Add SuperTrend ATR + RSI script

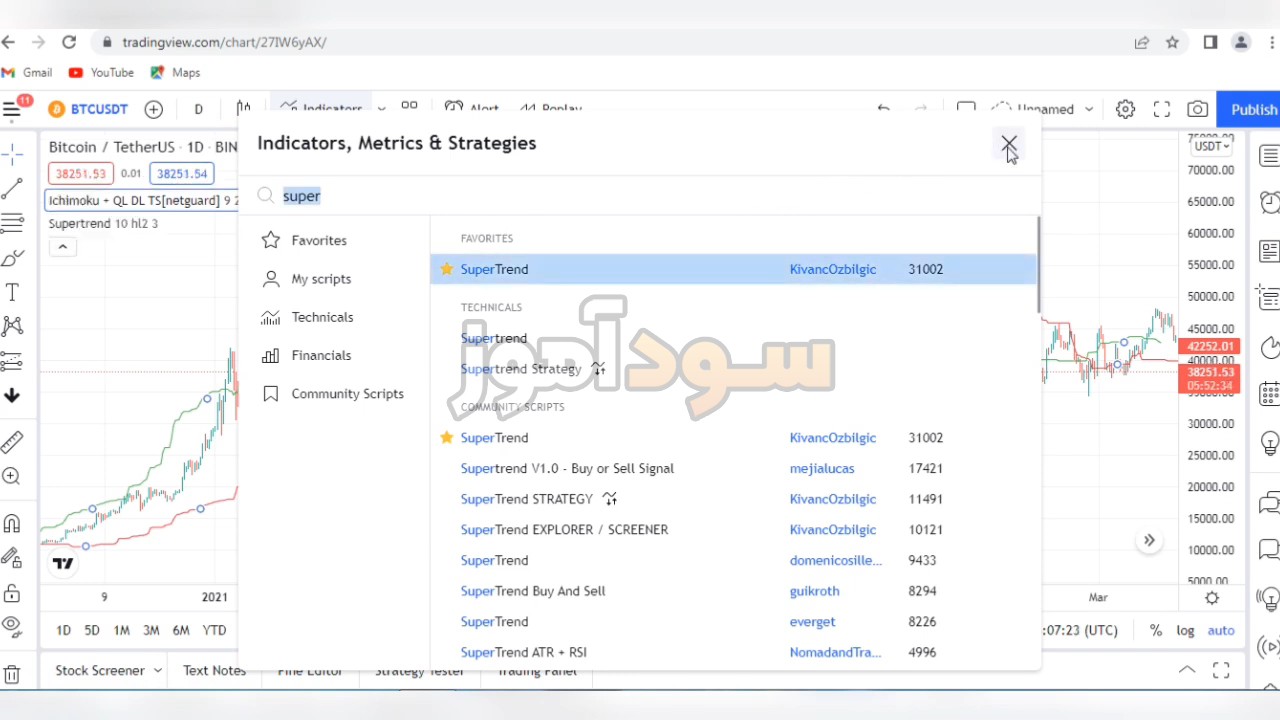tap(523, 652)
